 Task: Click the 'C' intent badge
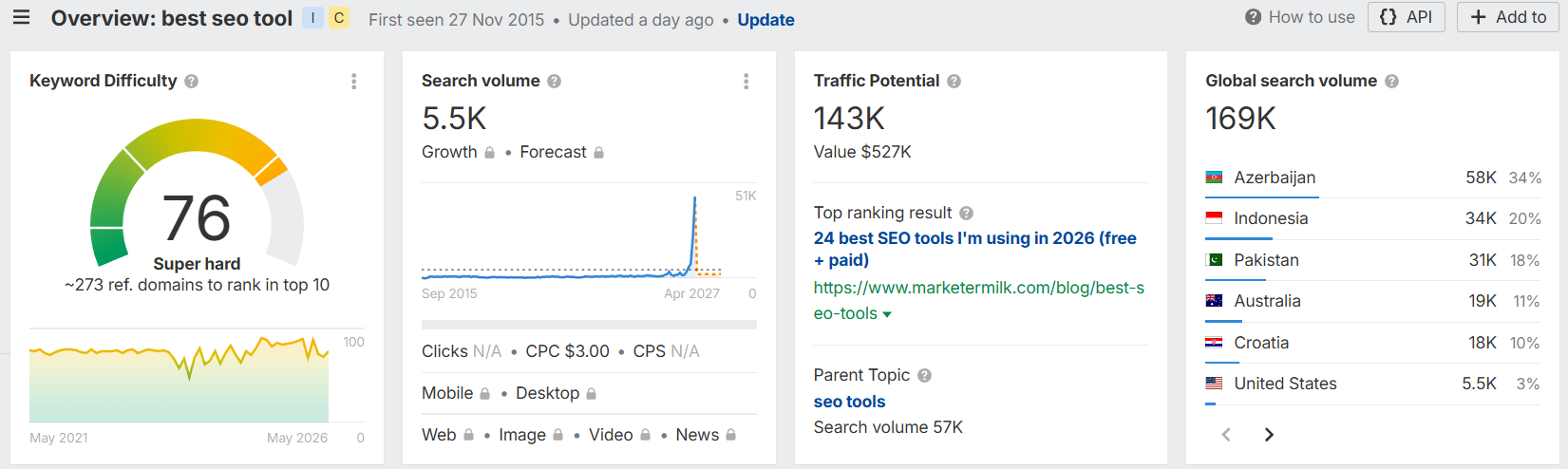pyautogui.click(x=339, y=18)
